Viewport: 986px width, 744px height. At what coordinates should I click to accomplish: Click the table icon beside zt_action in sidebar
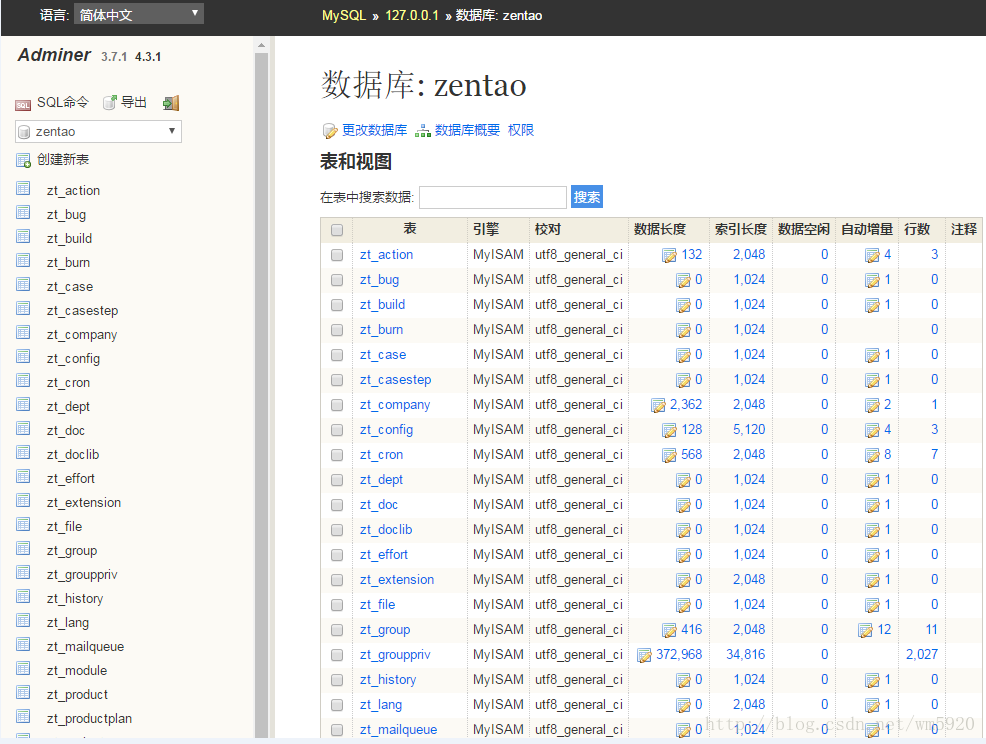pyautogui.click(x=23, y=189)
